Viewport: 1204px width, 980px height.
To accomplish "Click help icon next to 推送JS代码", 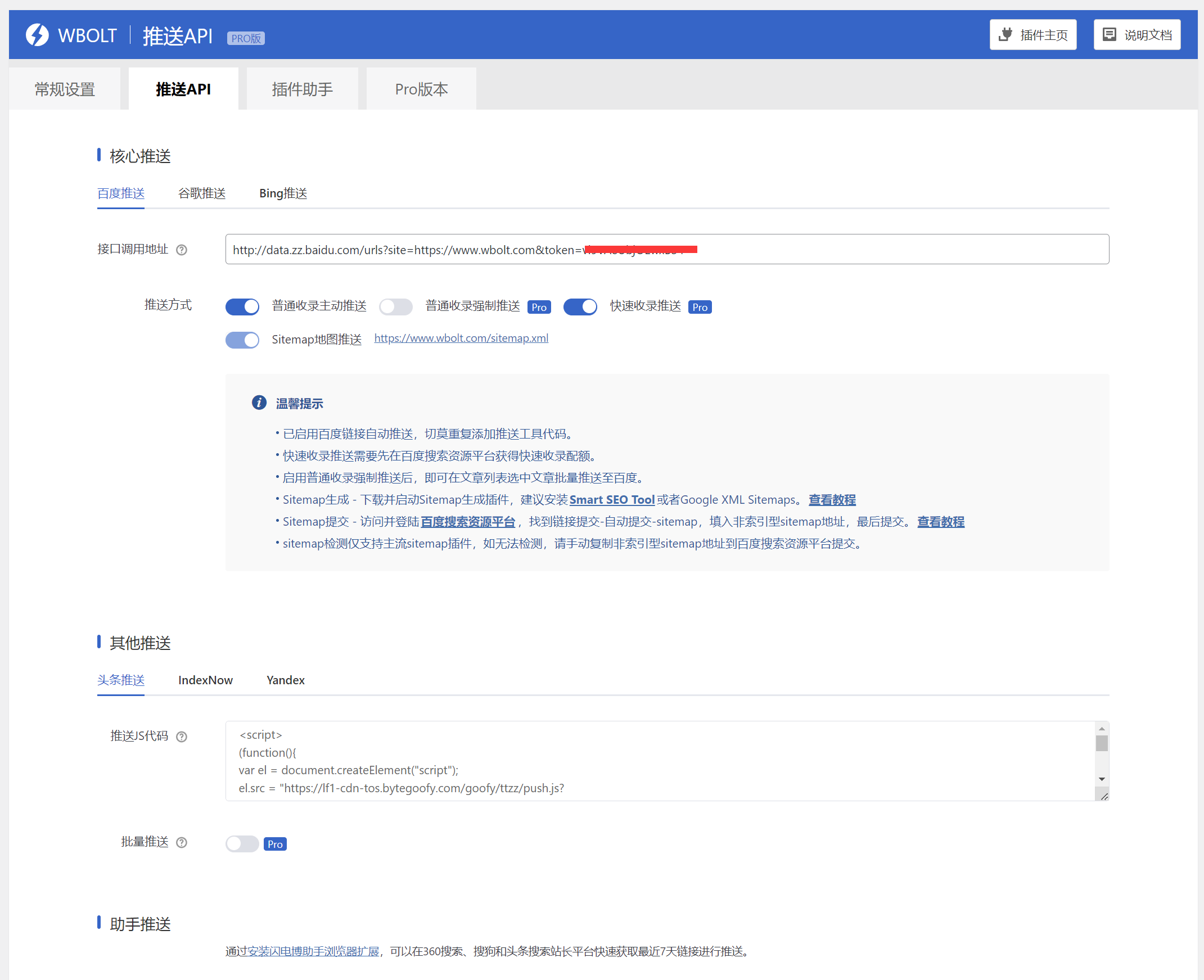I will pos(182,737).
